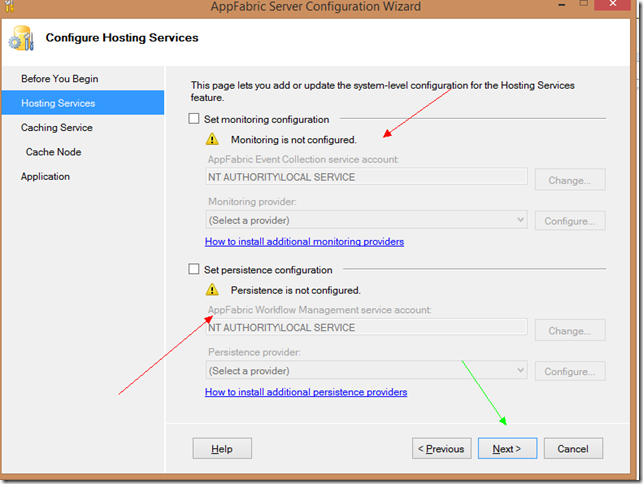Open How to install additional persistence providers link
This screenshot has width=643, height=484.
306,392
